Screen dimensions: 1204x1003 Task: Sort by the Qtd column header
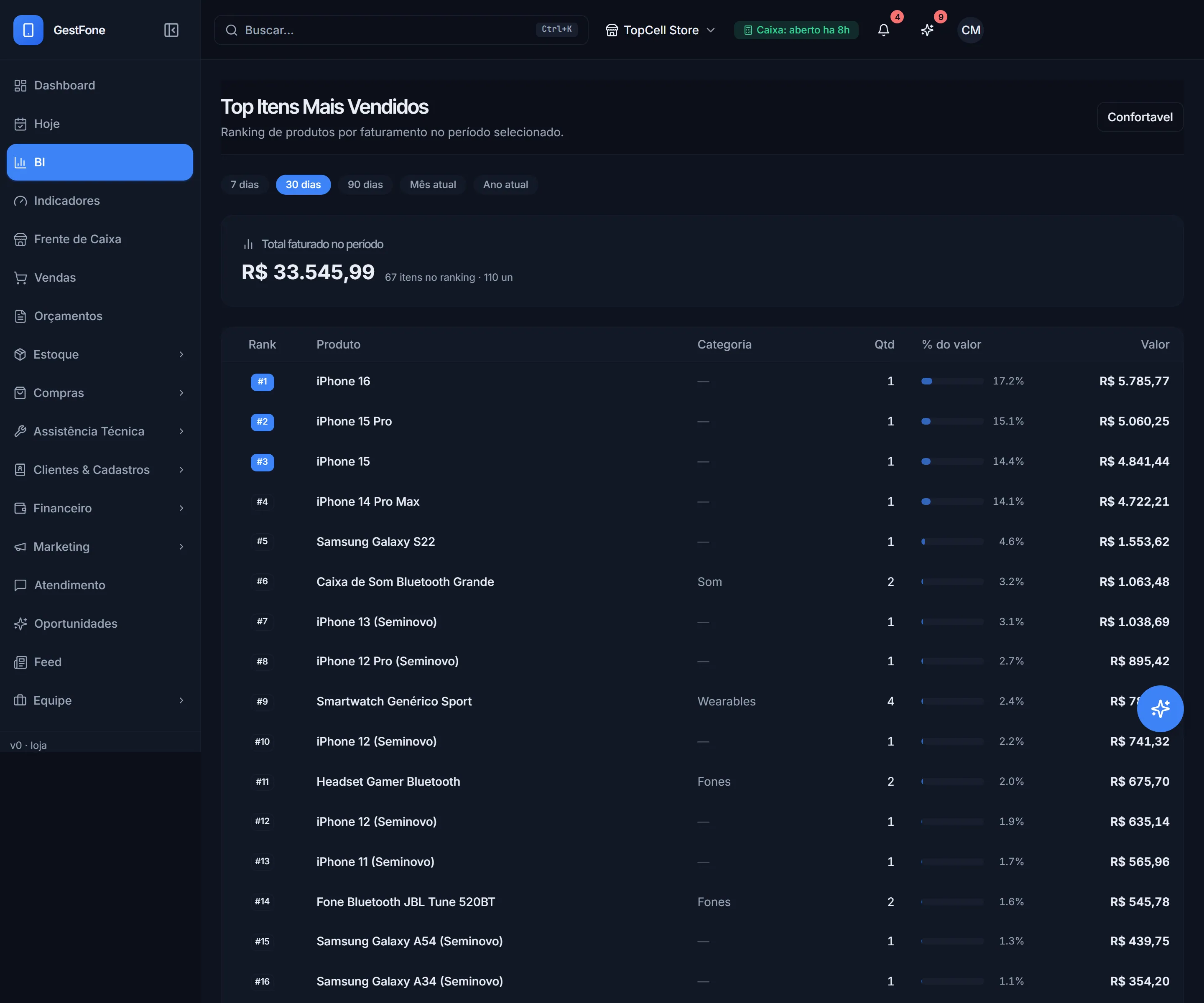[x=884, y=344]
